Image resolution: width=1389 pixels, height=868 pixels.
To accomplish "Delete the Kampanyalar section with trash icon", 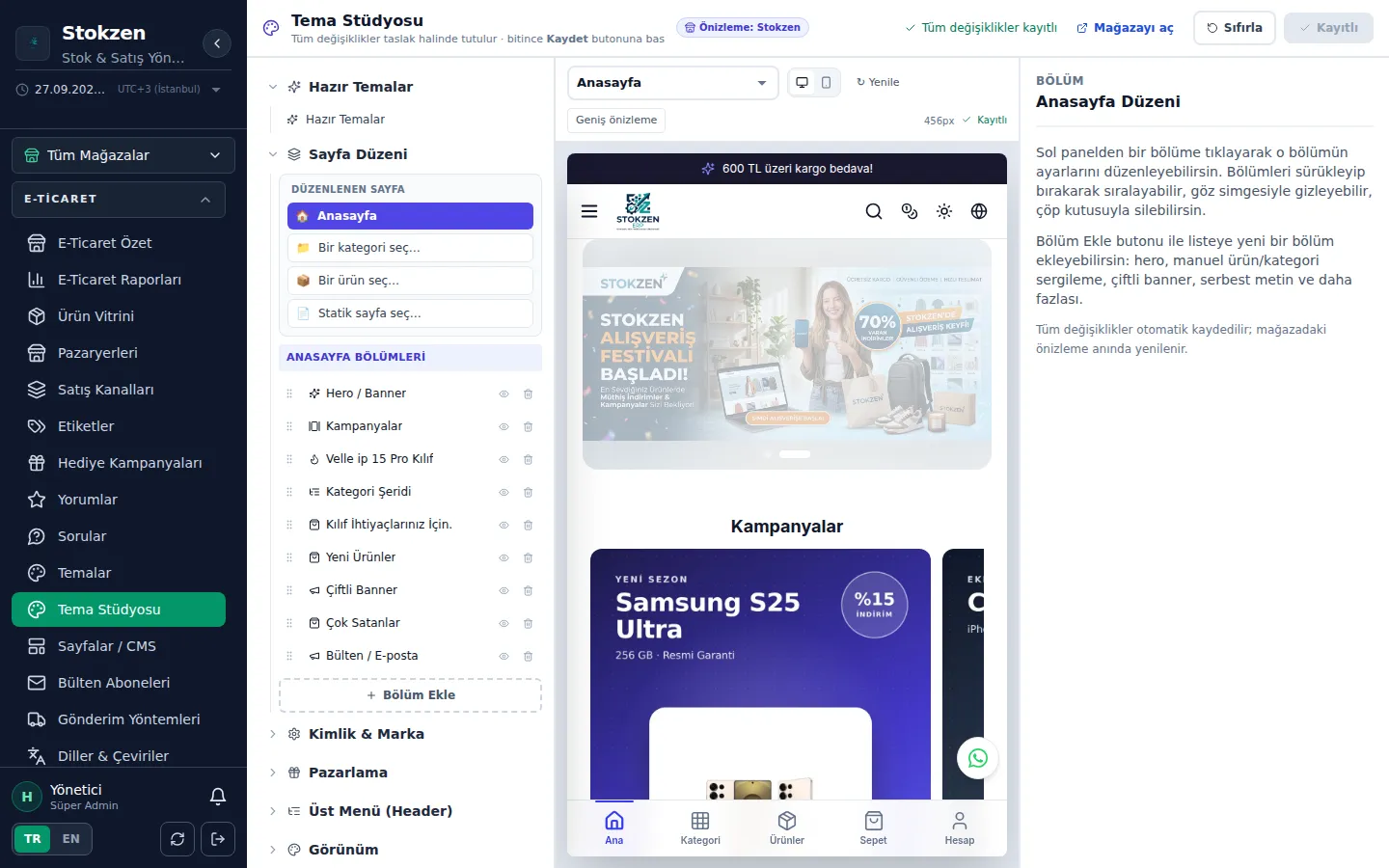I will [528, 426].
